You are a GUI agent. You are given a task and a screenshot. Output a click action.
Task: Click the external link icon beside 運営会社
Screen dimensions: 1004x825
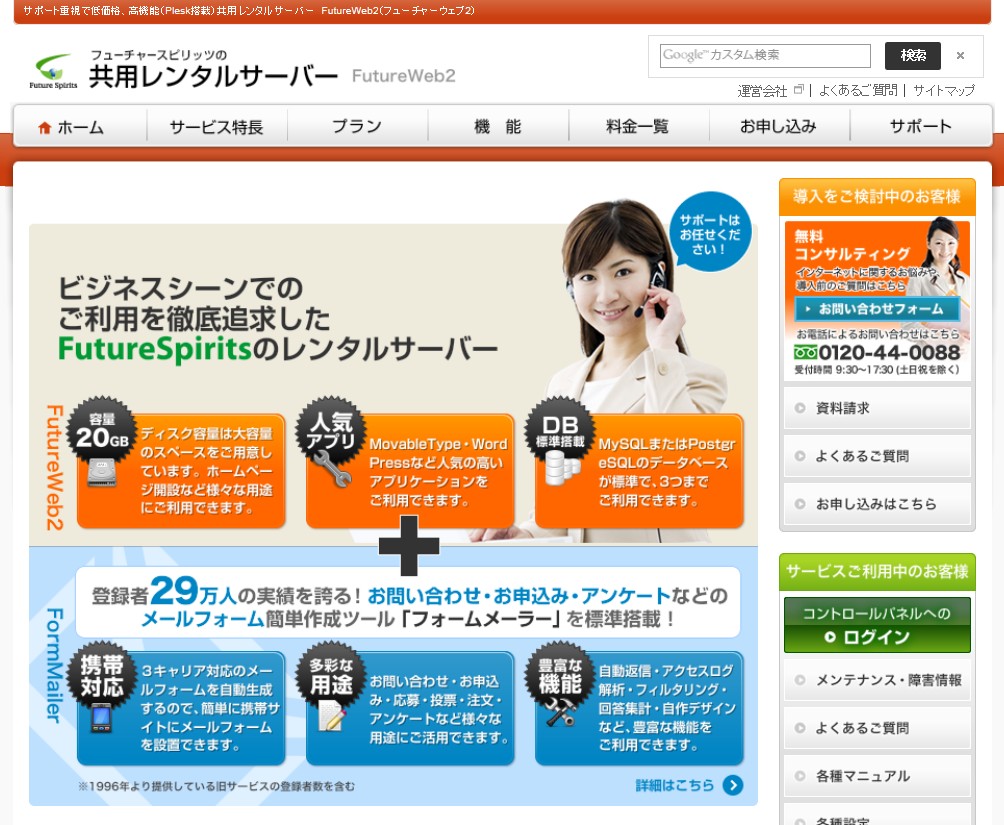(798, 90)
